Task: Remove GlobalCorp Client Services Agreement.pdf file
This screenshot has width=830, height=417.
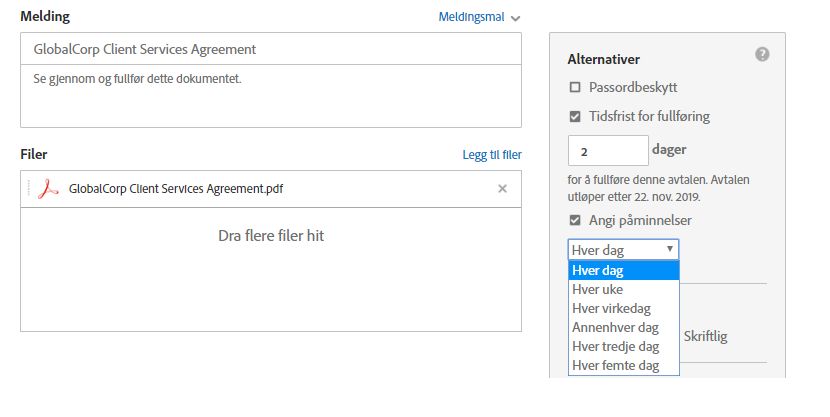Action: (502, 188)
